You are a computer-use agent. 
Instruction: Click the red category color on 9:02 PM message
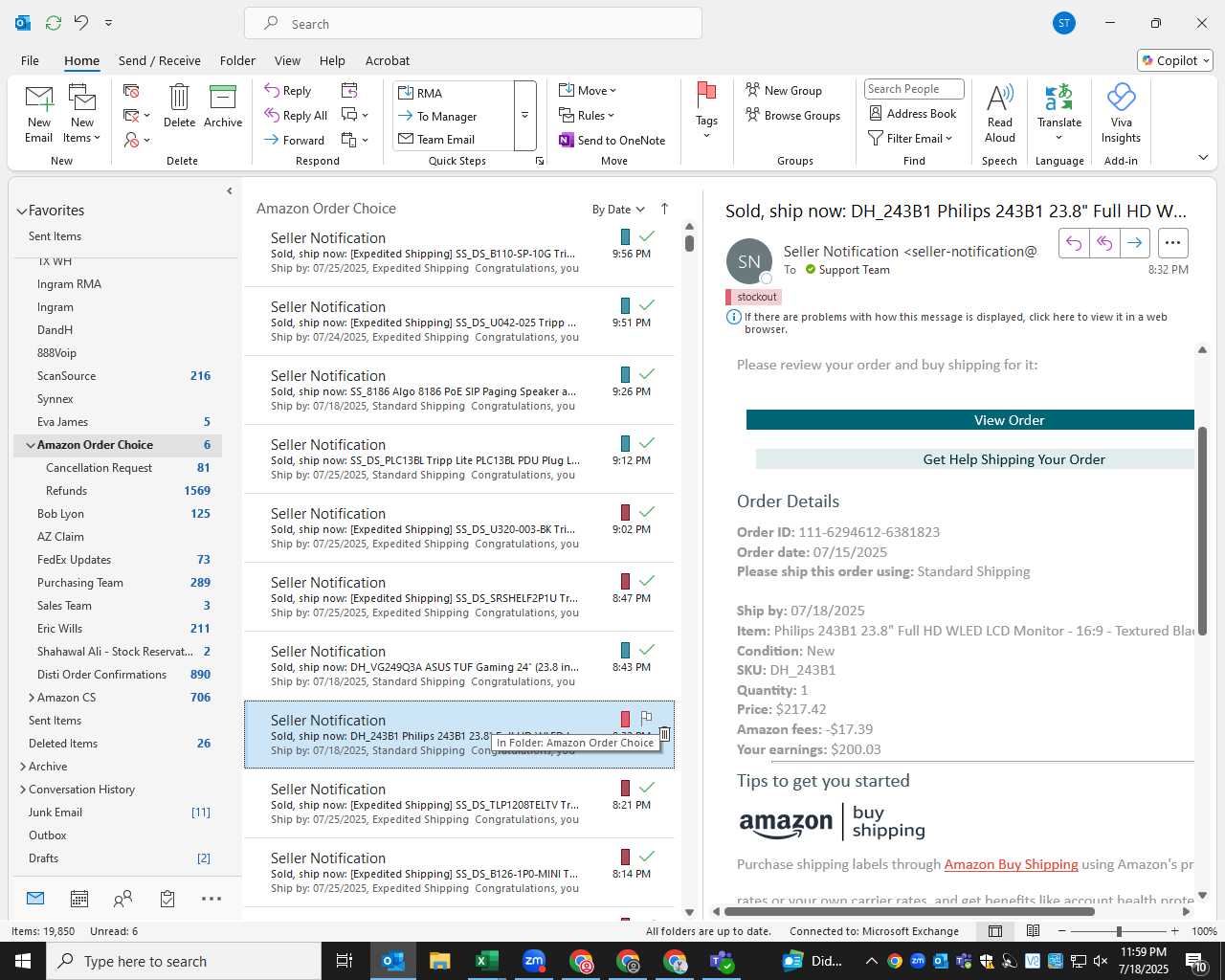[625, 512]
